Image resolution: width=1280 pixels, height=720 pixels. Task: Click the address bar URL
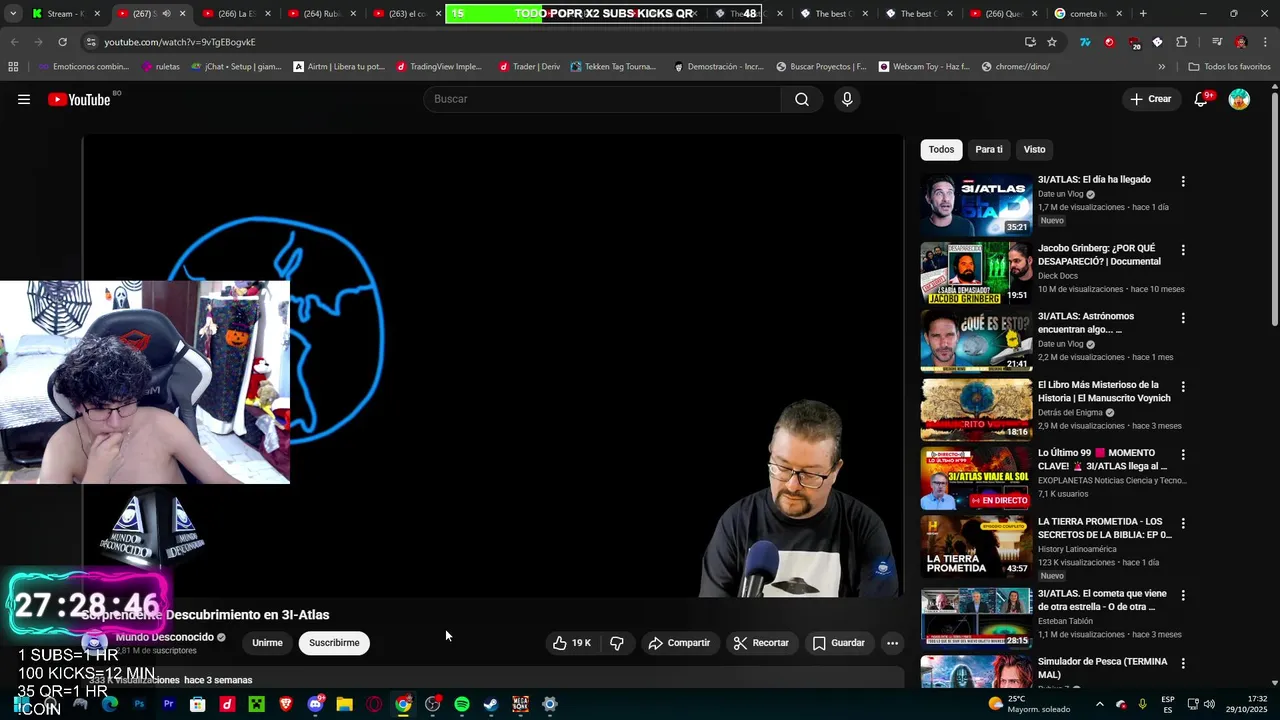point(180,42)
